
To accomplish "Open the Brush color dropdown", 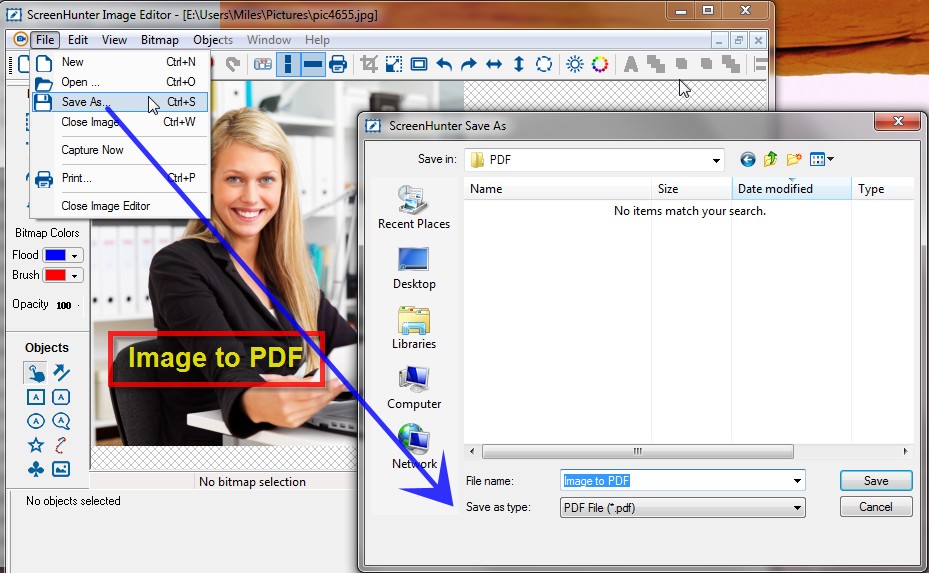I will pyautogui.click(x=75, y=276).
